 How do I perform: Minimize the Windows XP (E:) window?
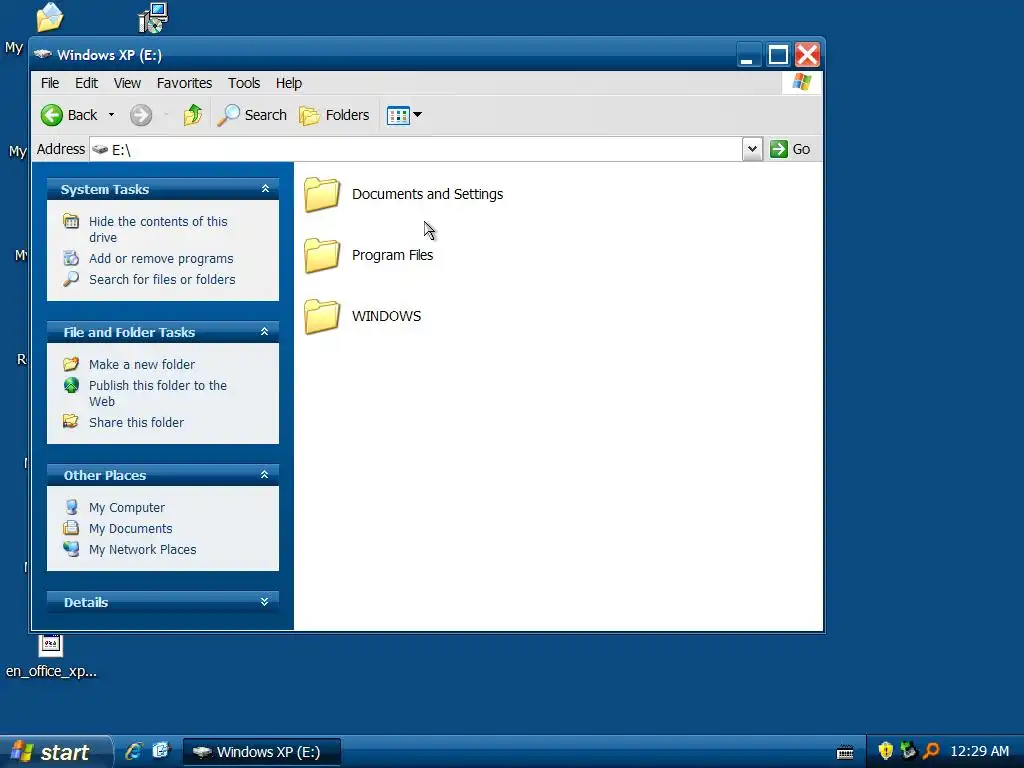748,55
